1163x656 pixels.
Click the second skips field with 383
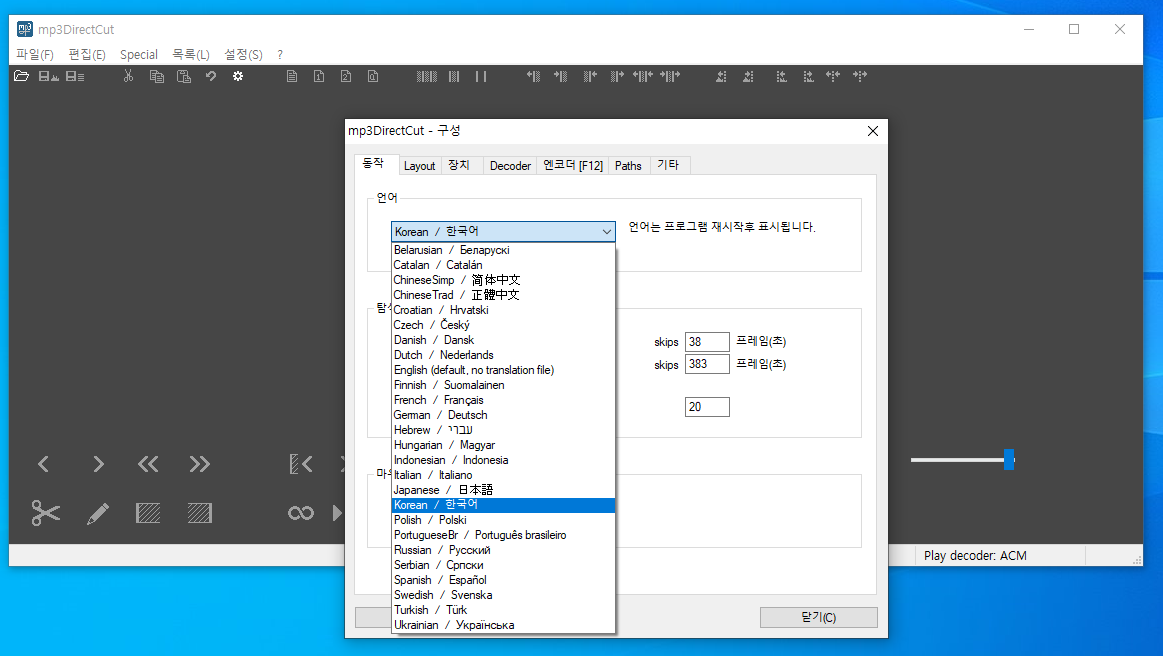707,364
